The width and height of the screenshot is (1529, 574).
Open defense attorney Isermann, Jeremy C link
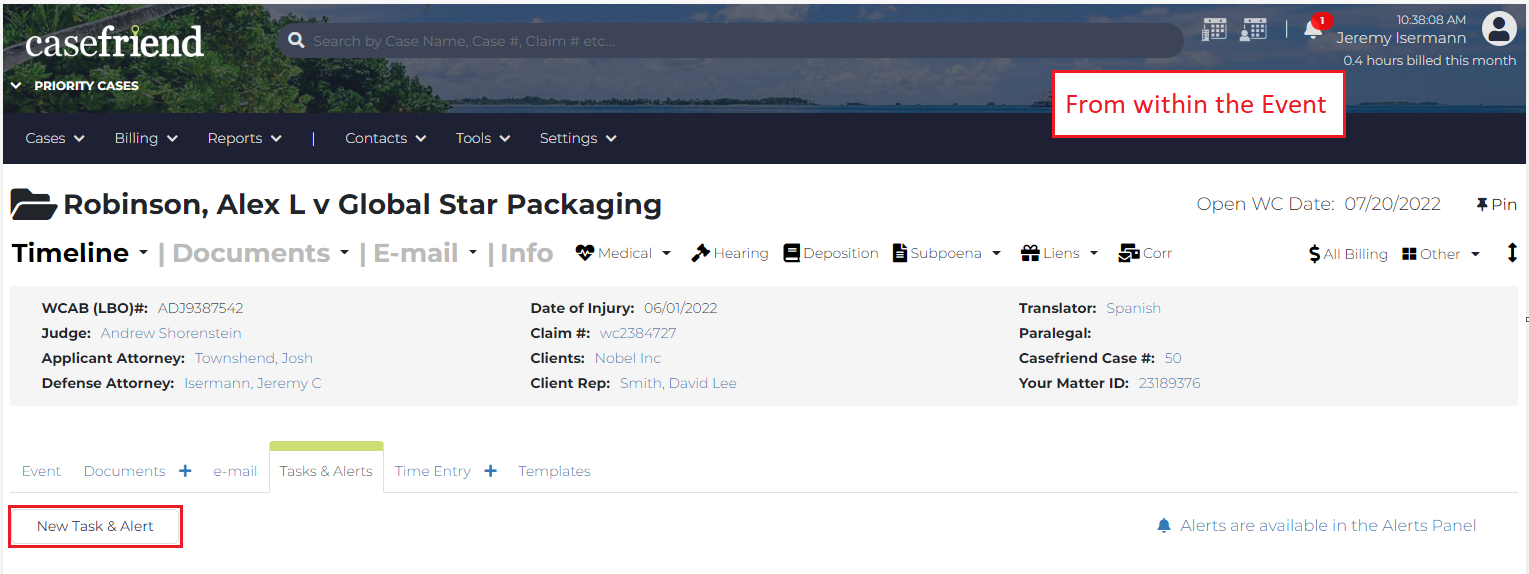[x=253, y=383]
